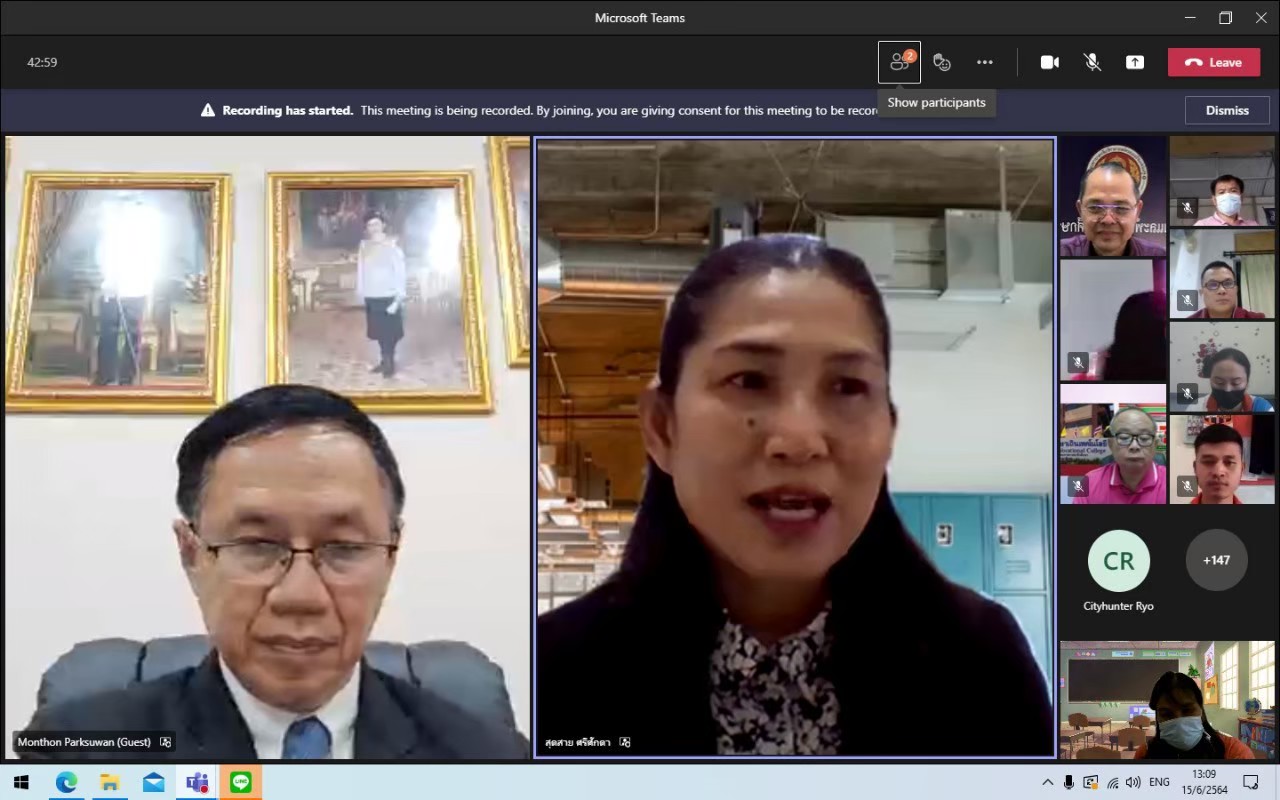Open the Show participants panel
The height and width of the screenshot is (800, 1280).
tap(899, 62)
